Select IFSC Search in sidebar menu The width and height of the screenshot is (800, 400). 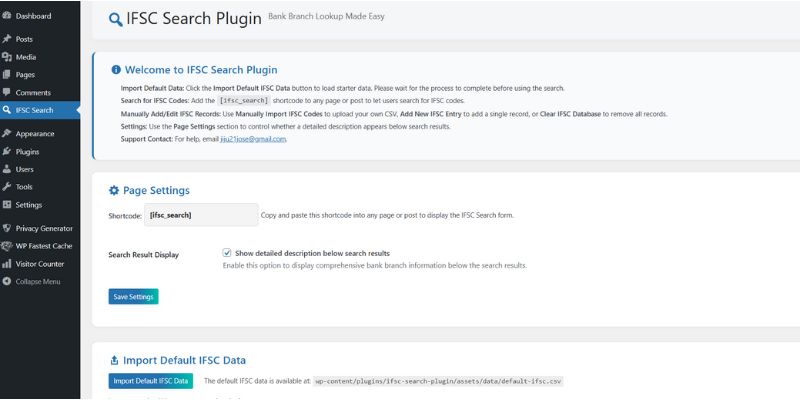coord(35,110)
